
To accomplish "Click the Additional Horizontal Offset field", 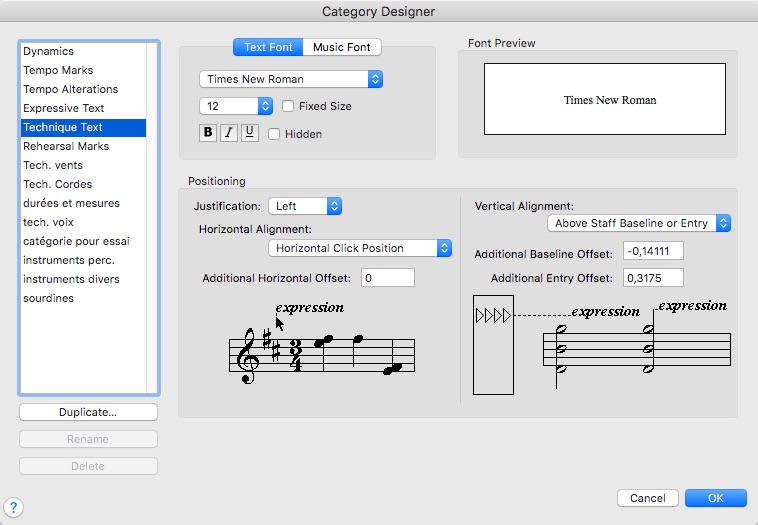I will pyautogui.click(x=387, y=278).
